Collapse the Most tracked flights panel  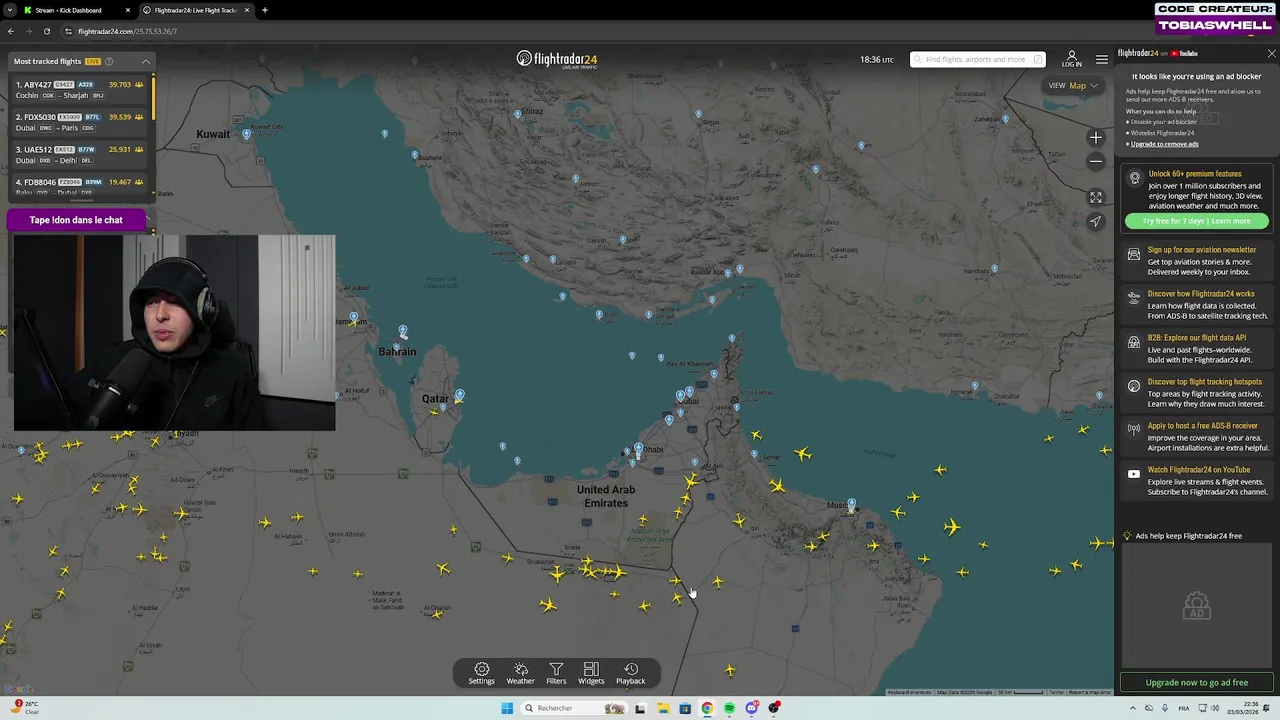pos(146,61)
